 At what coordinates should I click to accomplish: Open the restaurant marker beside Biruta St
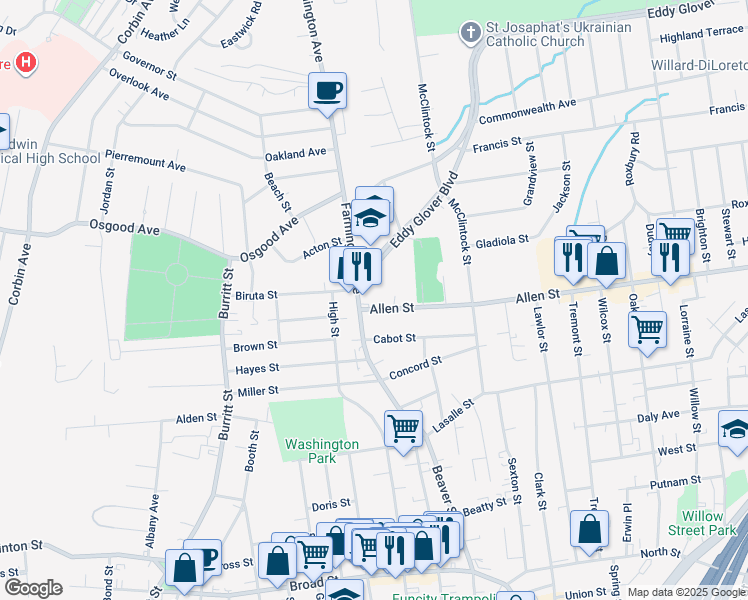pos(361,267)
